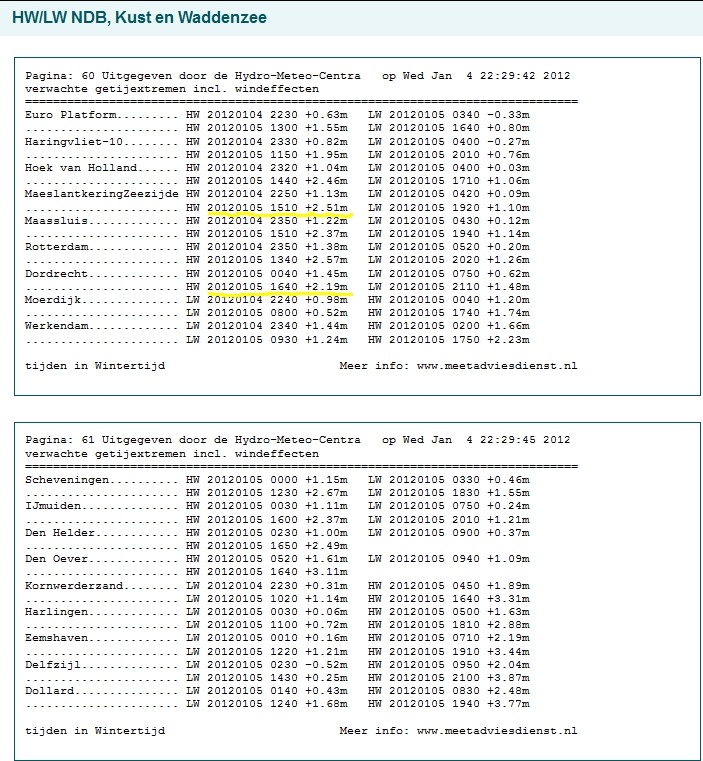Select the 'Haringvliet-10' station name
Screen dimensions: 703x761
(x=74, y=142)
